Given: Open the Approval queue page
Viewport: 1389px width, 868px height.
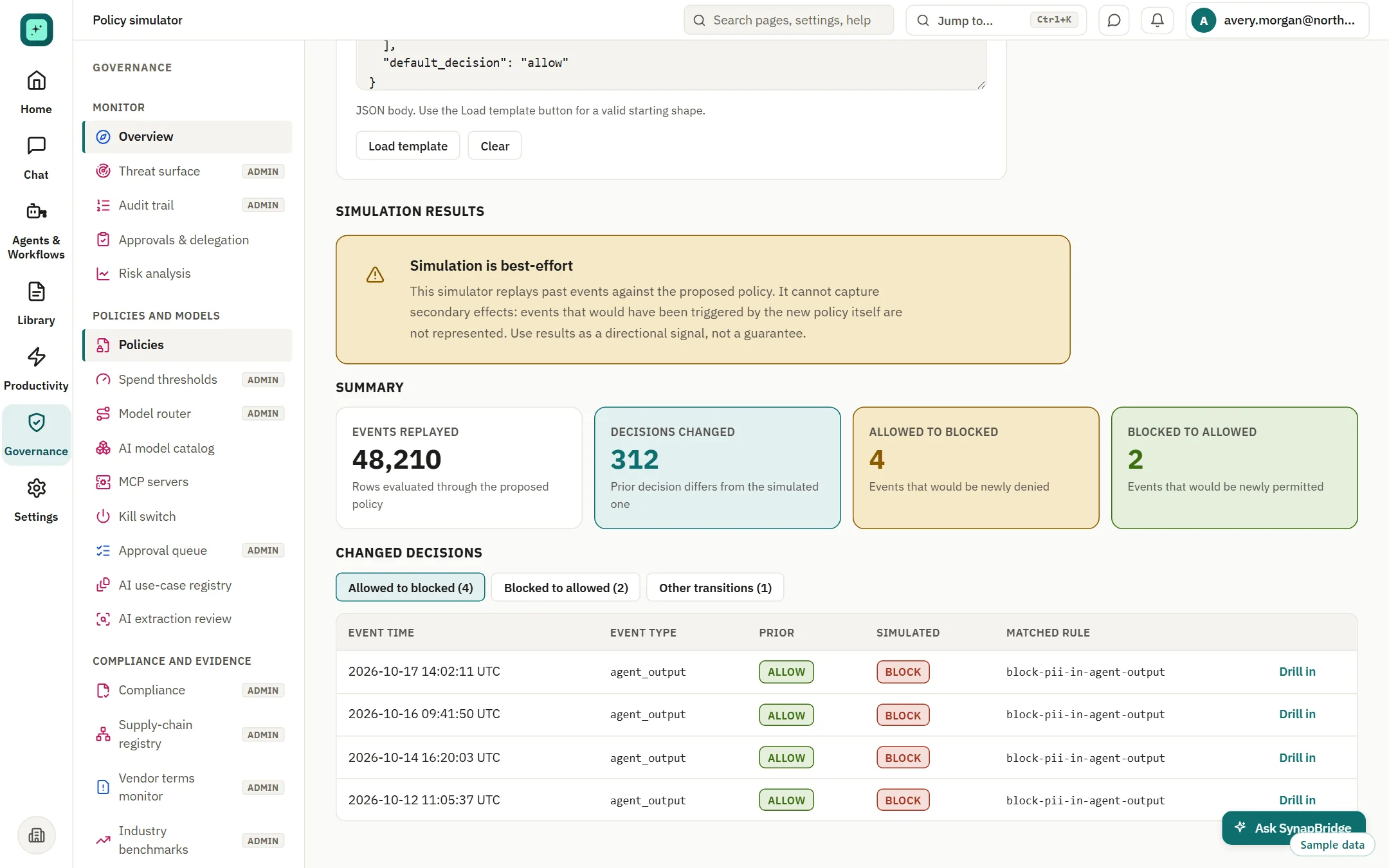Looking at the screenshot, I should (188, 550).
